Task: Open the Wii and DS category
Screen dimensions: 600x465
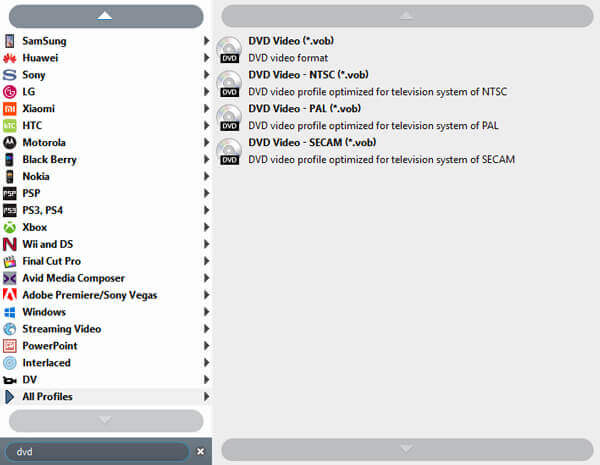Action: tap(106, 244)
